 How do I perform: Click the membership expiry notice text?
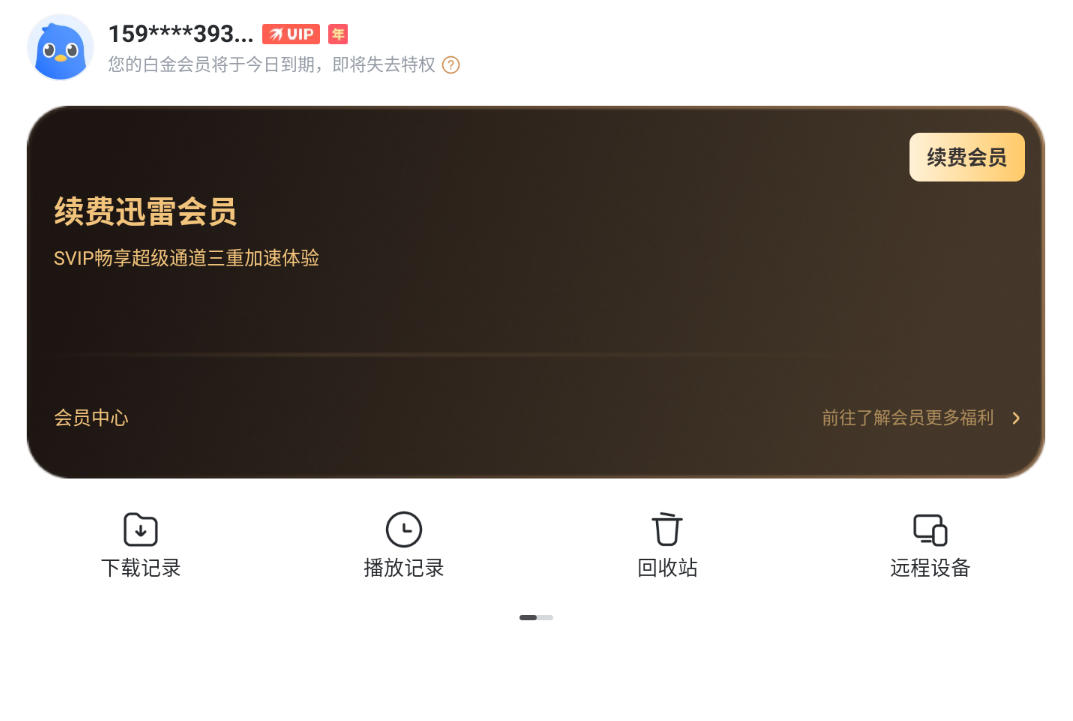[x=272, y=65]
